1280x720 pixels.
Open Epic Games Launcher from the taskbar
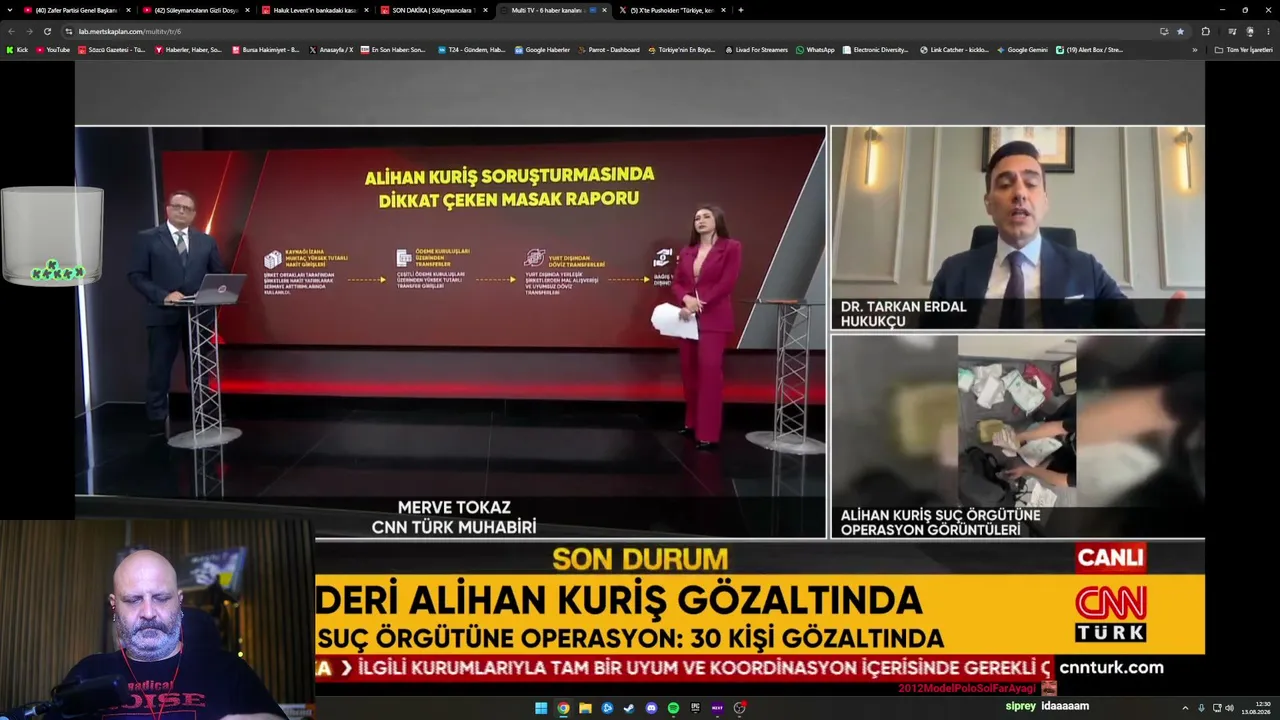pyautogui.click(x=695, y=708)
